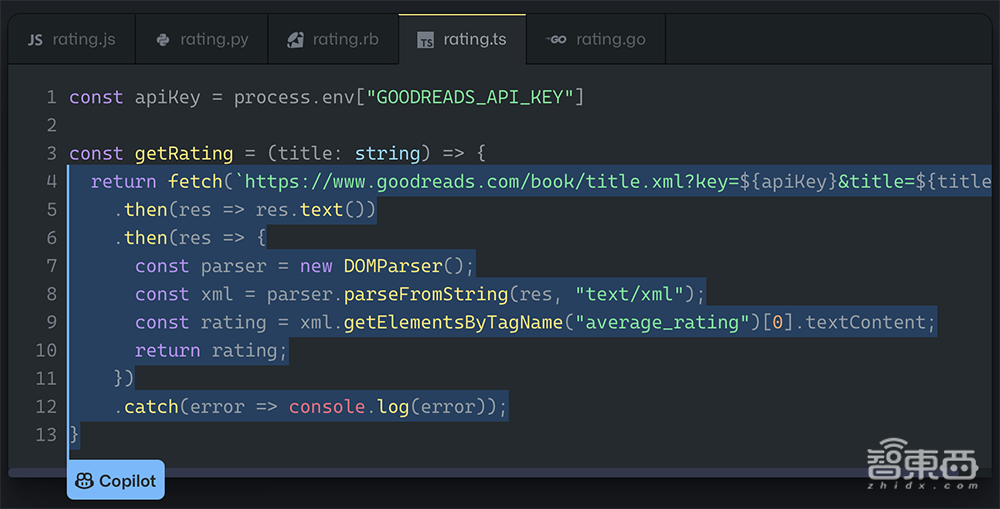Screen dimensions: 1000x509
Task: Click the JS icon on the rating.js tab
Action: coord(35,40)
